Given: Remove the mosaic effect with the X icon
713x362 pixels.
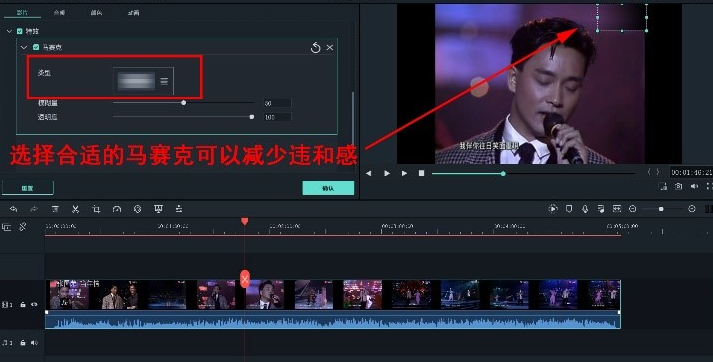Looking at the screenshot, I should point(330,47).
